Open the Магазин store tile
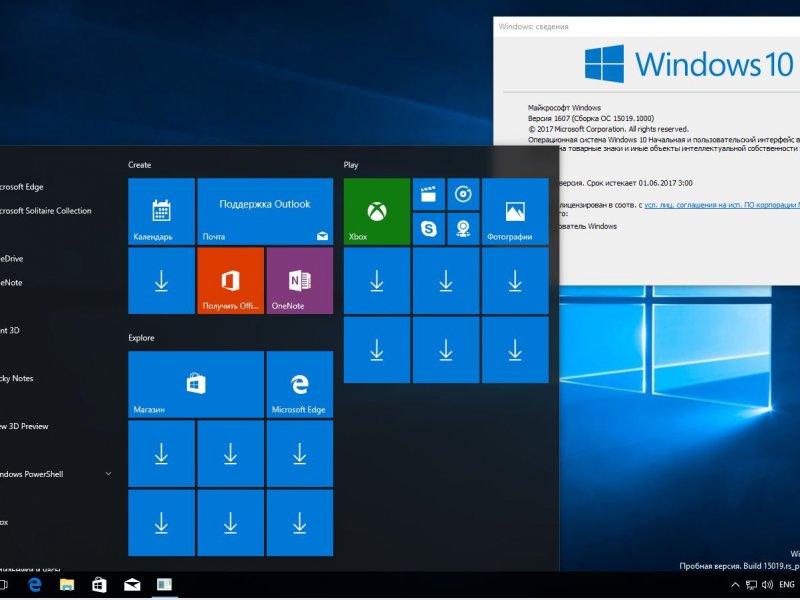800x600 pixels. click(196, 384)
